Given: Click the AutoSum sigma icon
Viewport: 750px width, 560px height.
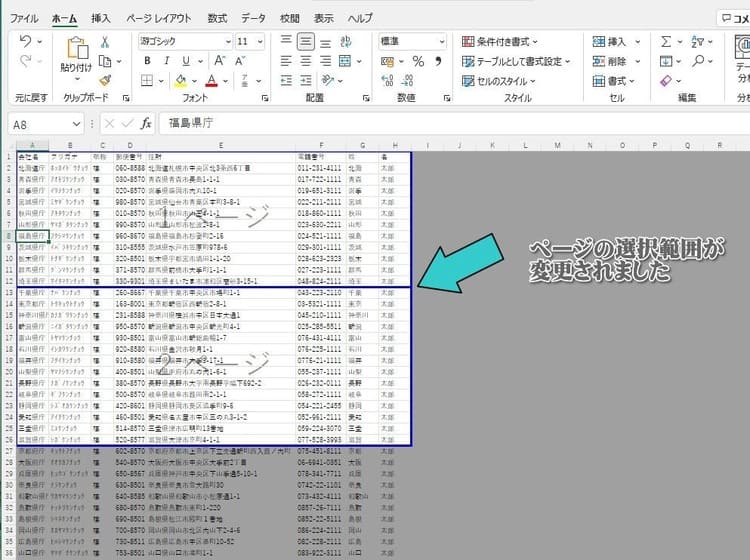Looking at the screenshot, I should coord(666,42).
